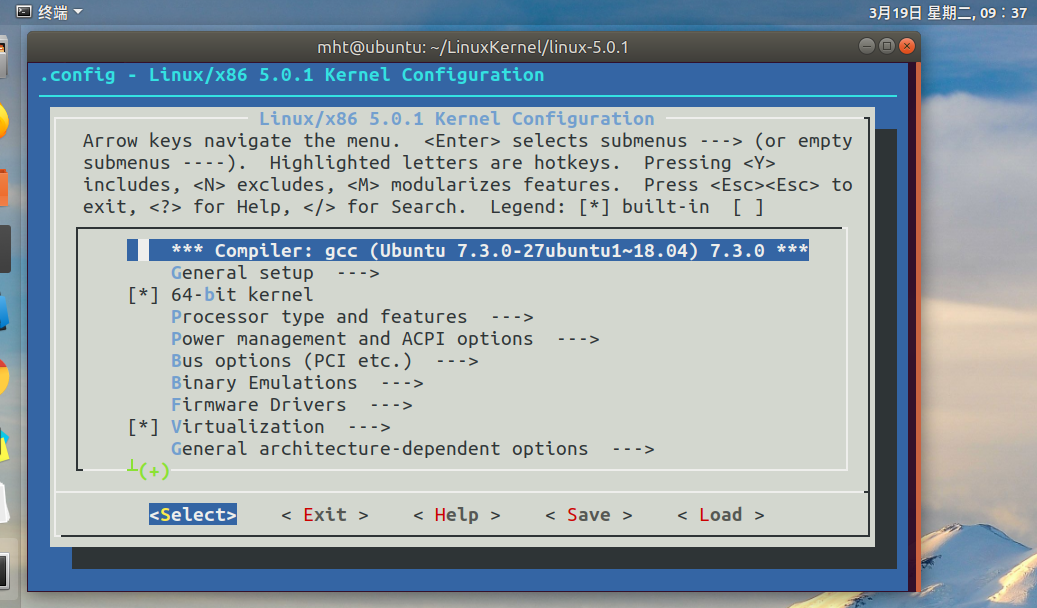Close the mht@ubuntu terminal window
Viewport: 1037px width, 608px height.
coord(907,46)
